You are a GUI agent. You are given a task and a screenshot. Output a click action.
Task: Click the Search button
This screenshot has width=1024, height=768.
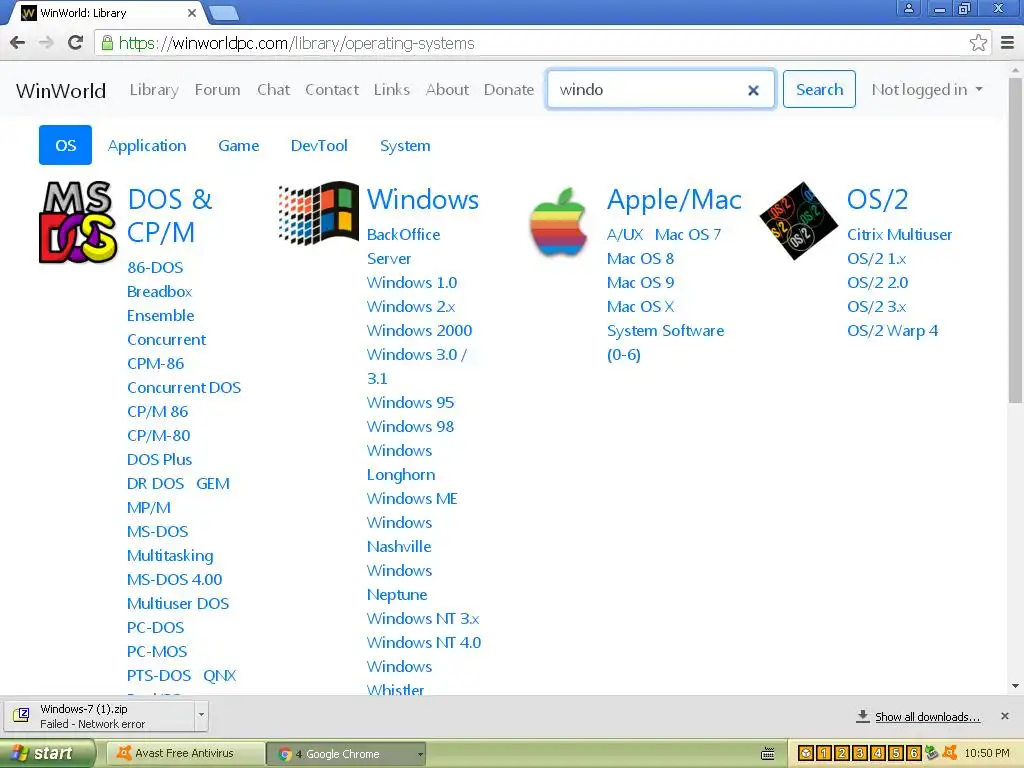coord(819,89)
